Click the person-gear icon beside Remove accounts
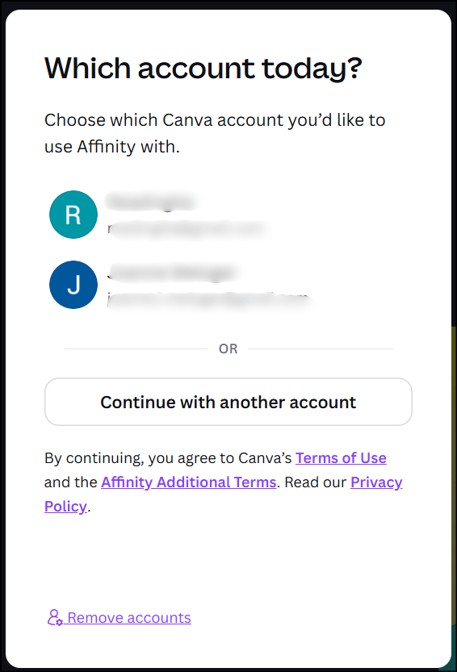This screenshot has height=672, width=457. tap(55, 618)
